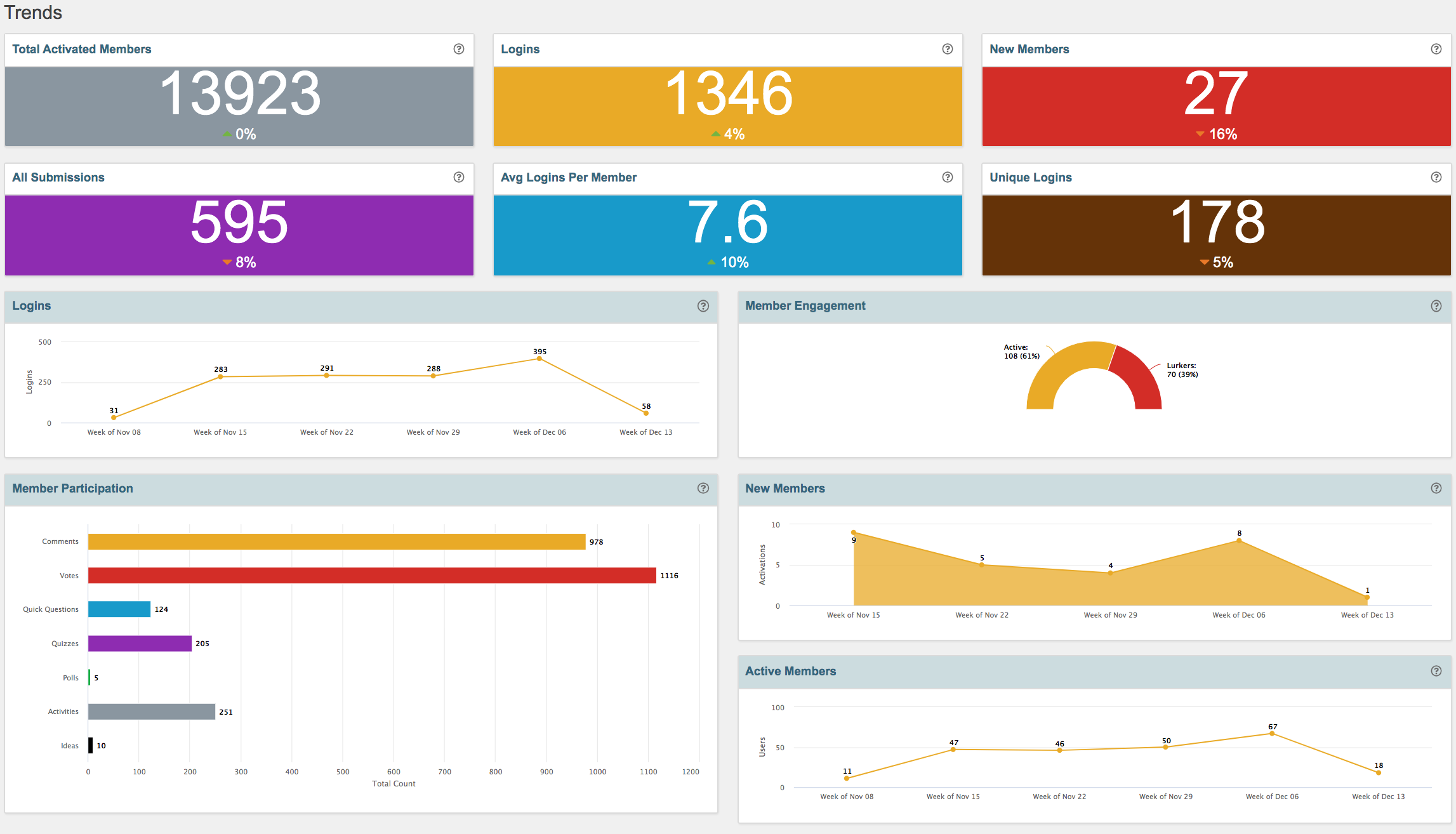Open help icon on New Members chart
1456x834 pixels.
(1436, 488)
